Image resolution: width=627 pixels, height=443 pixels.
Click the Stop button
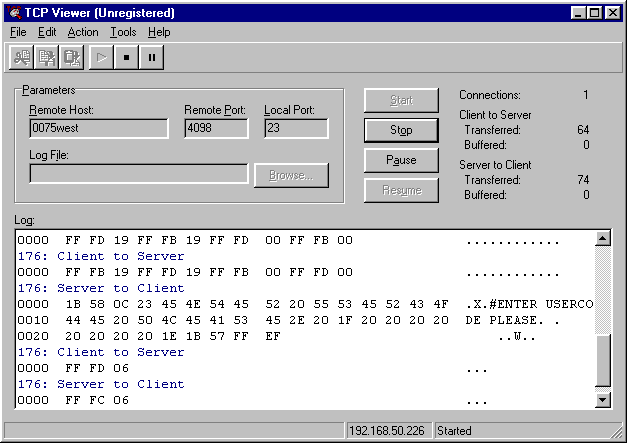tap(401, 130)
